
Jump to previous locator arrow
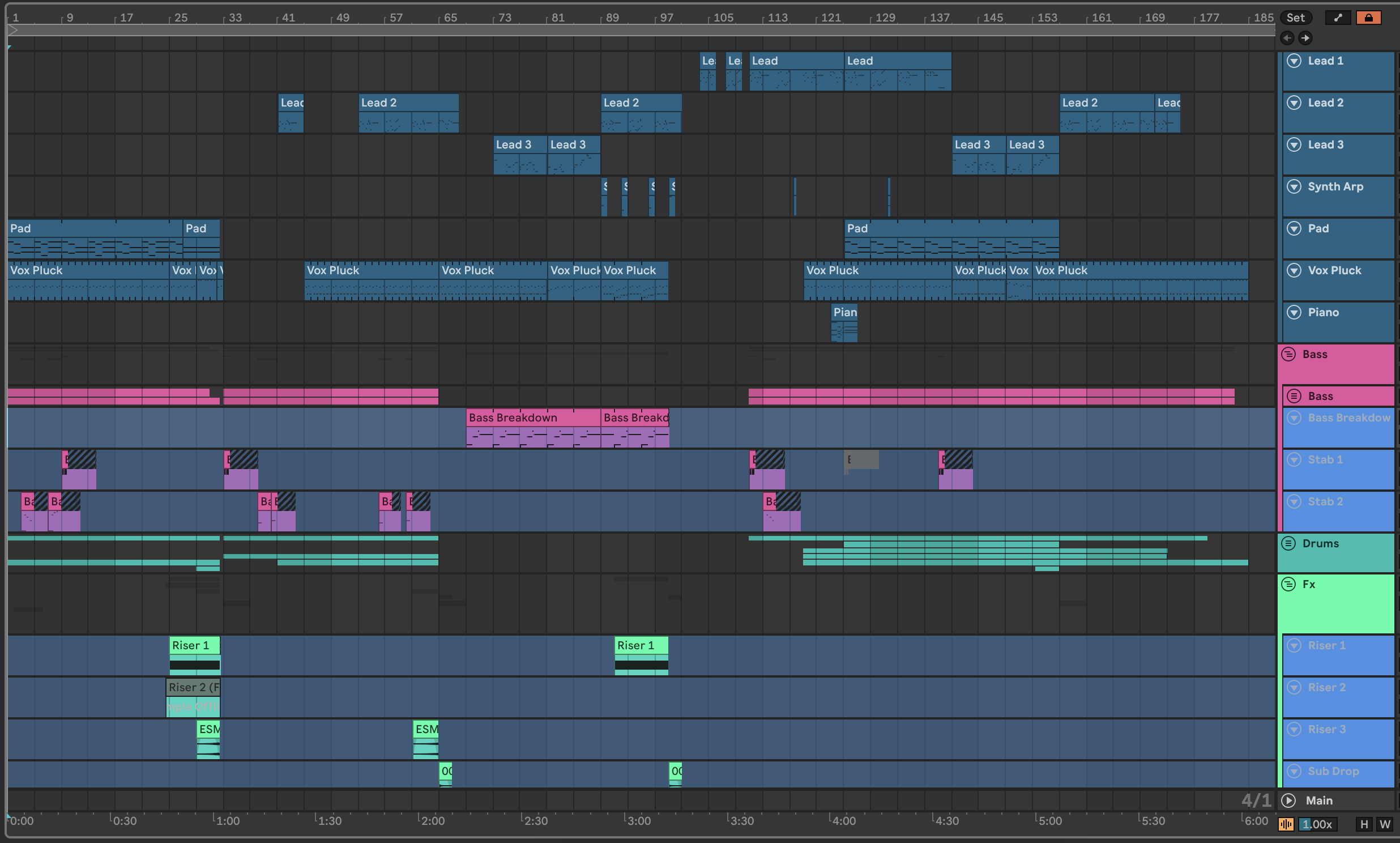point(1287,38)
